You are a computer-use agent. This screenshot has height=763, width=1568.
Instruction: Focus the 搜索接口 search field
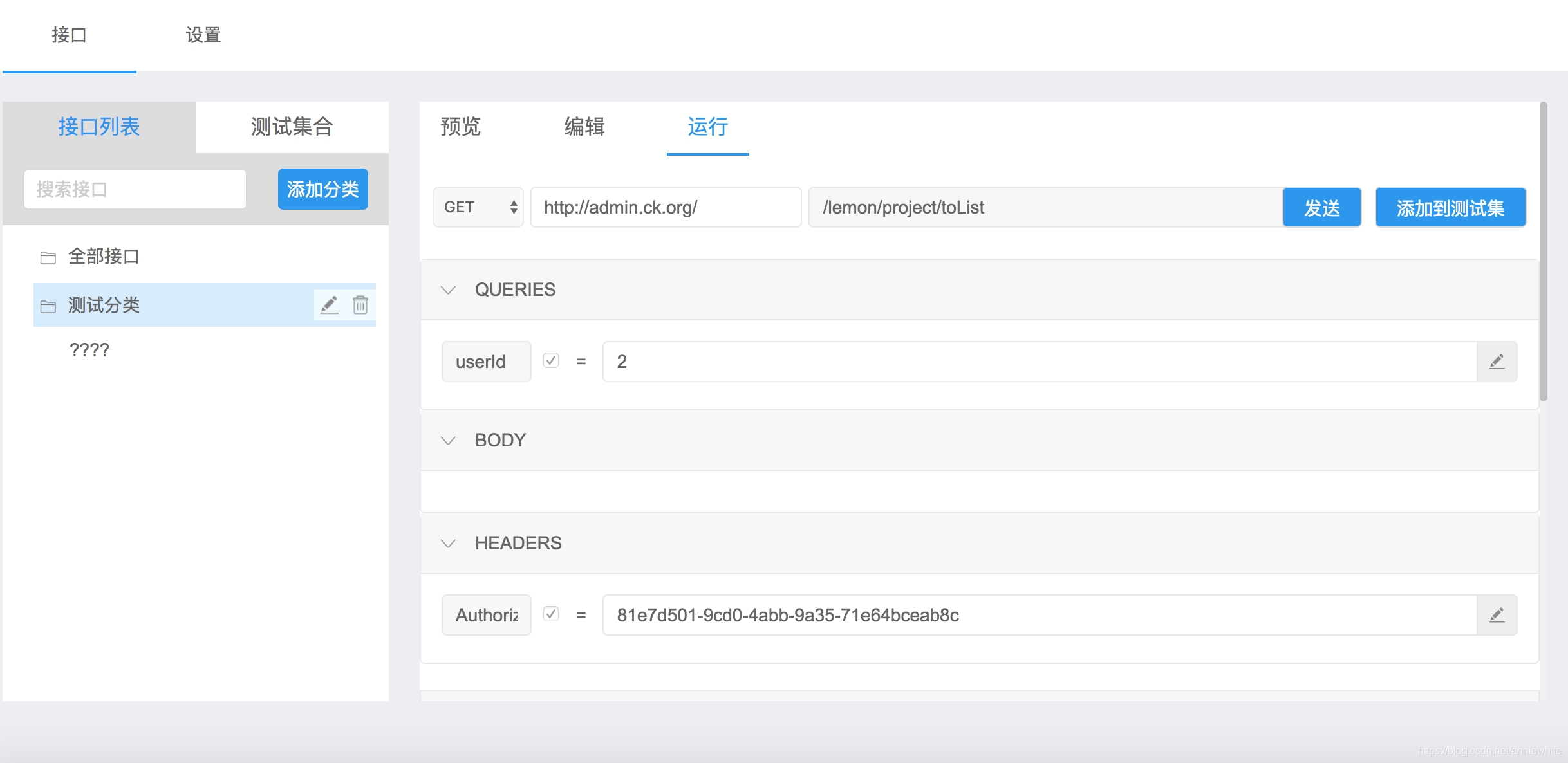(x=135, y=189)
